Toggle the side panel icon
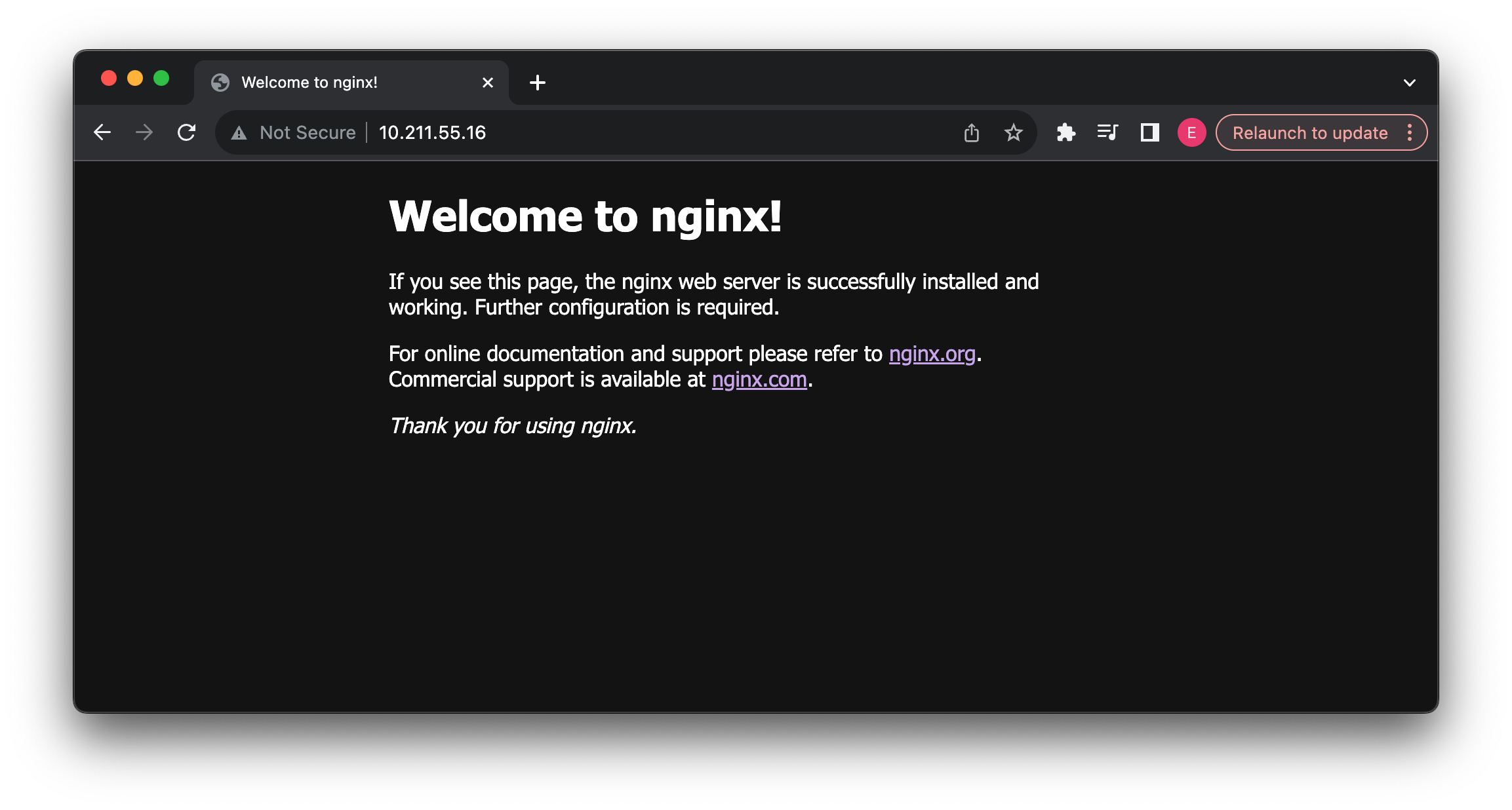1512x810 pixels. click(1150, 133)
